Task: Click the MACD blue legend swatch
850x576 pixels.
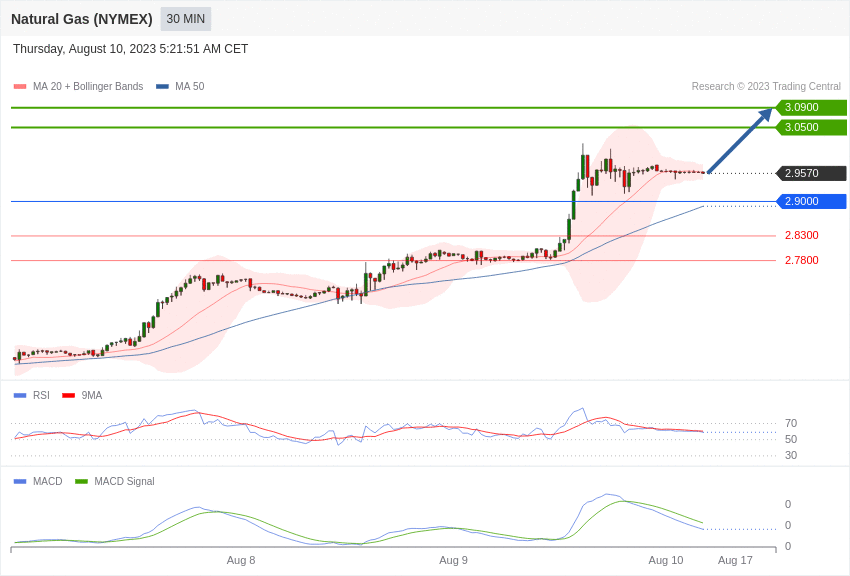Action: [x=20, y=481]
